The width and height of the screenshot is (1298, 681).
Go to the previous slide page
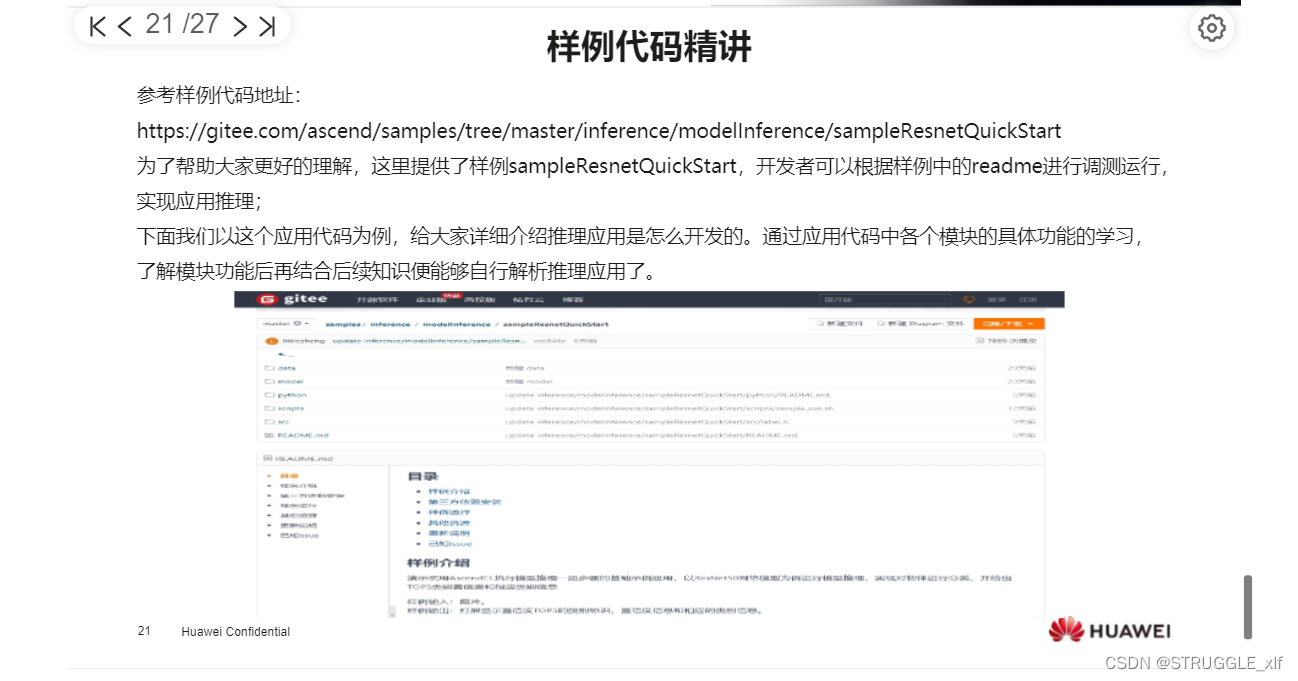[124, 27]
